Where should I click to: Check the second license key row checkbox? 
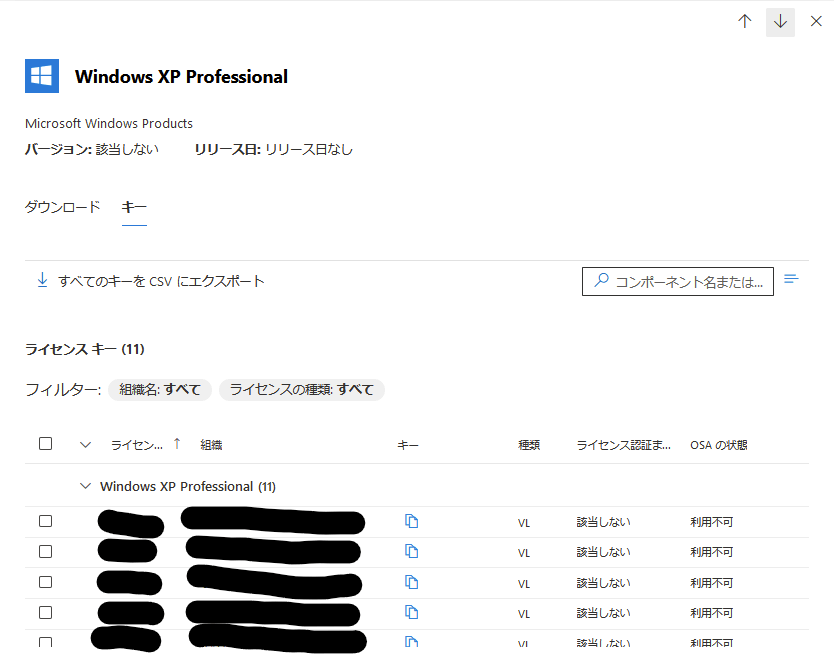46,552
